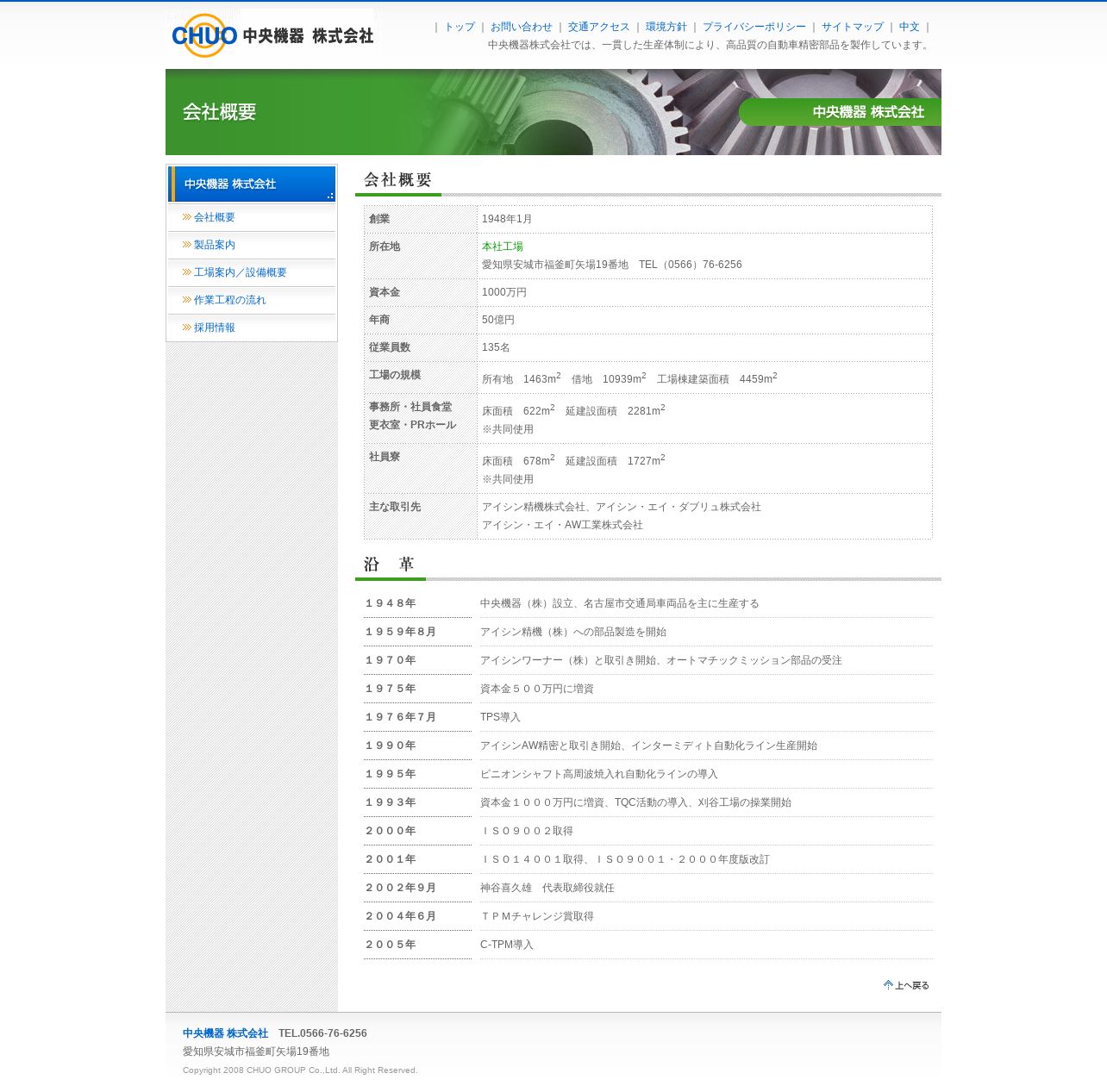Select 製品案内 in the sidebar menu
Viewport: 1107px width, 1092px height.
[x=214, y=245]
